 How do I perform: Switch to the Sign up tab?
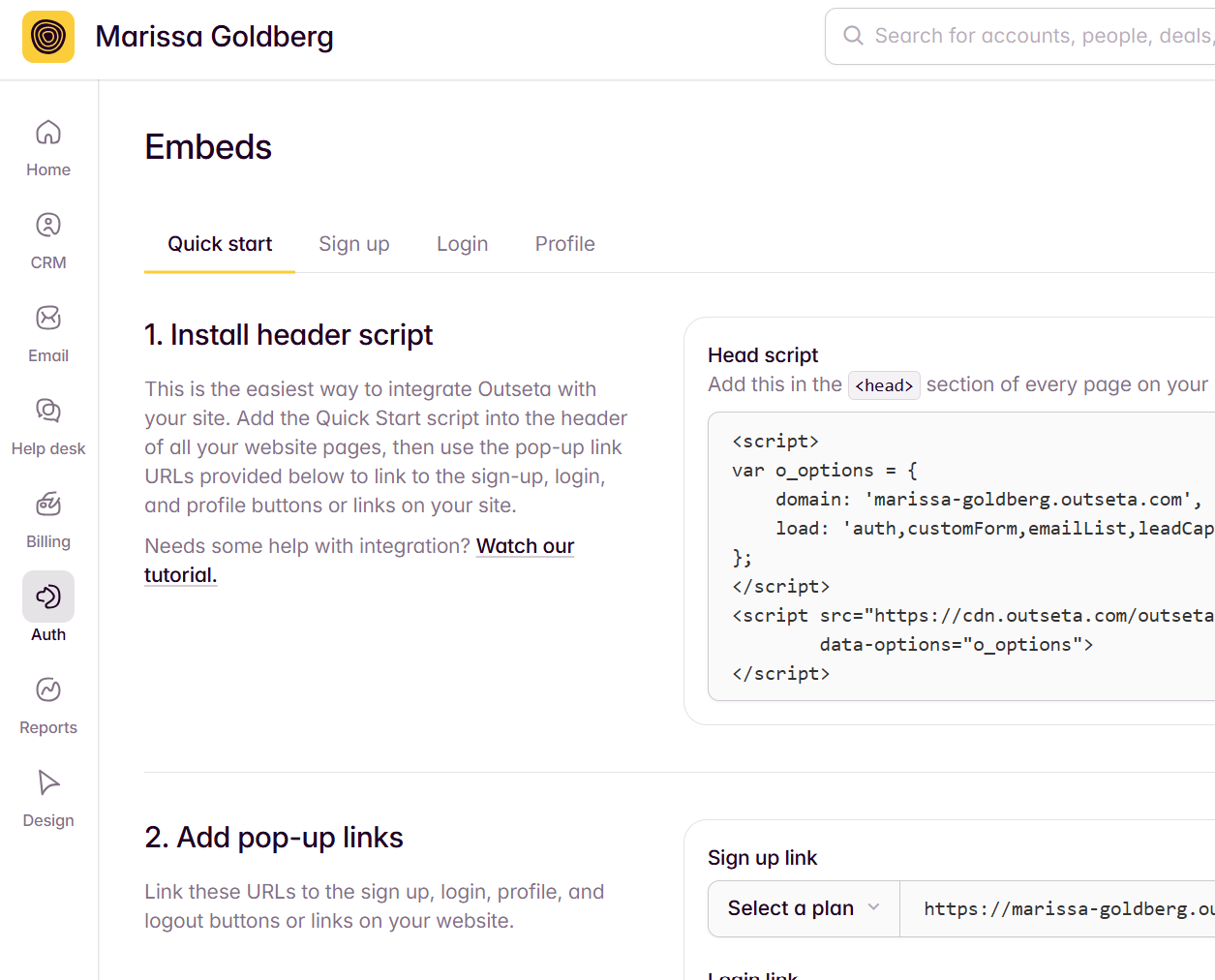pos(354,244)
